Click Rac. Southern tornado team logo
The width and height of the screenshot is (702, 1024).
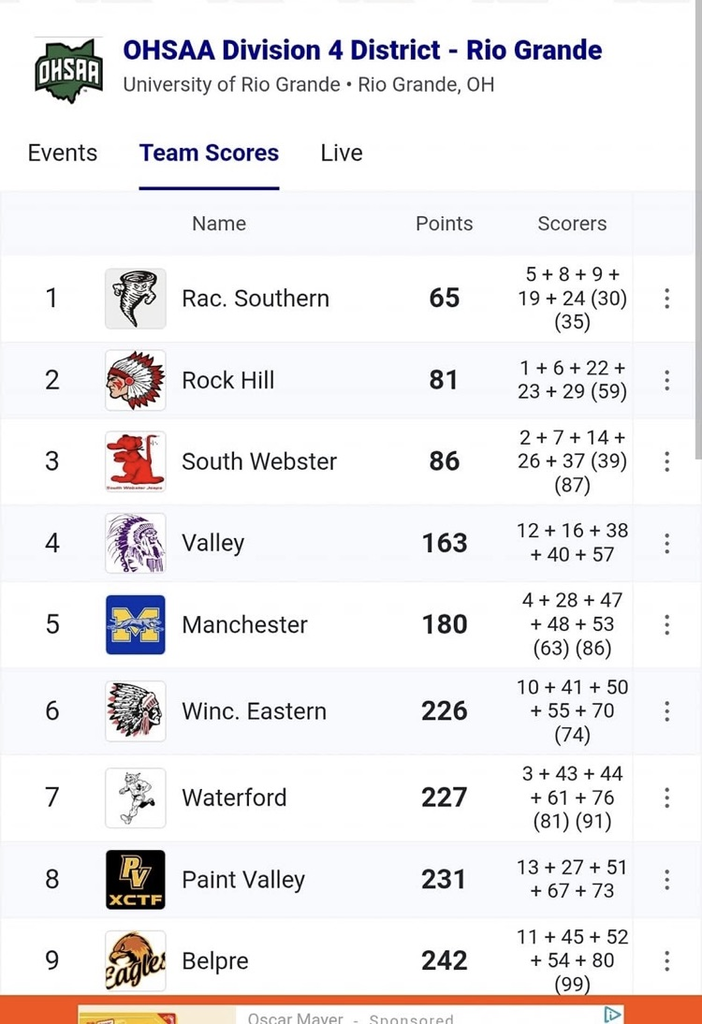point(135,298)
